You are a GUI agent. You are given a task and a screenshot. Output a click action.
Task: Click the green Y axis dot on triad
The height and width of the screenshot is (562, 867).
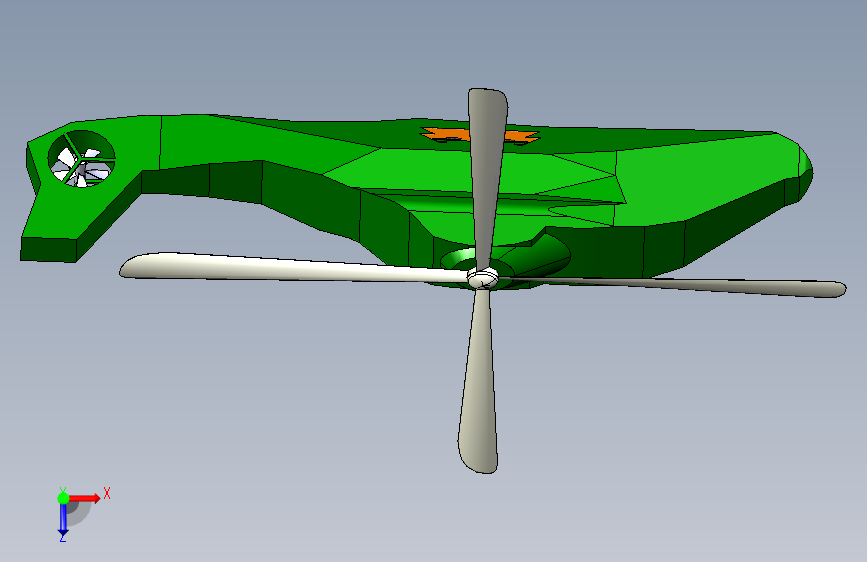[x=63, y=498]
